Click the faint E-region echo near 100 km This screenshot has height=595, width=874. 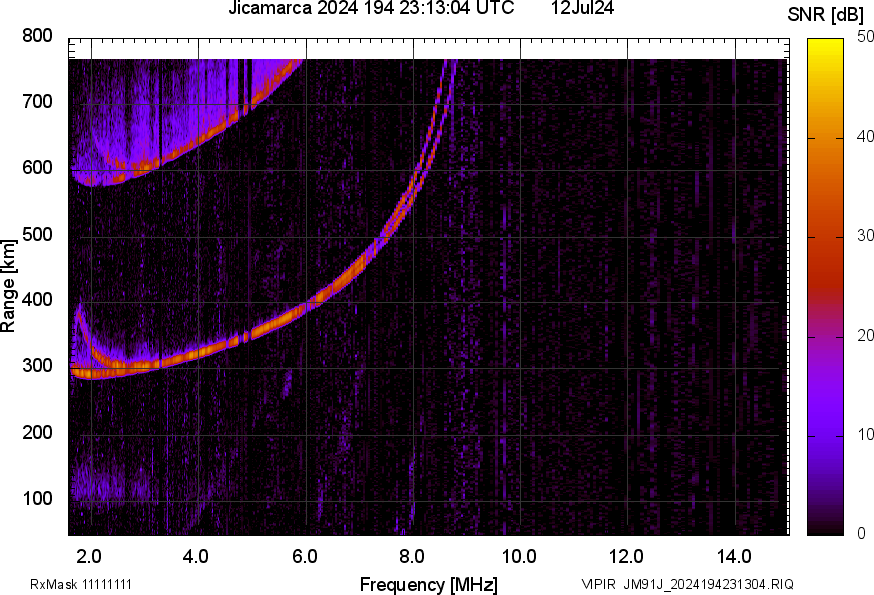coord(103,485)
